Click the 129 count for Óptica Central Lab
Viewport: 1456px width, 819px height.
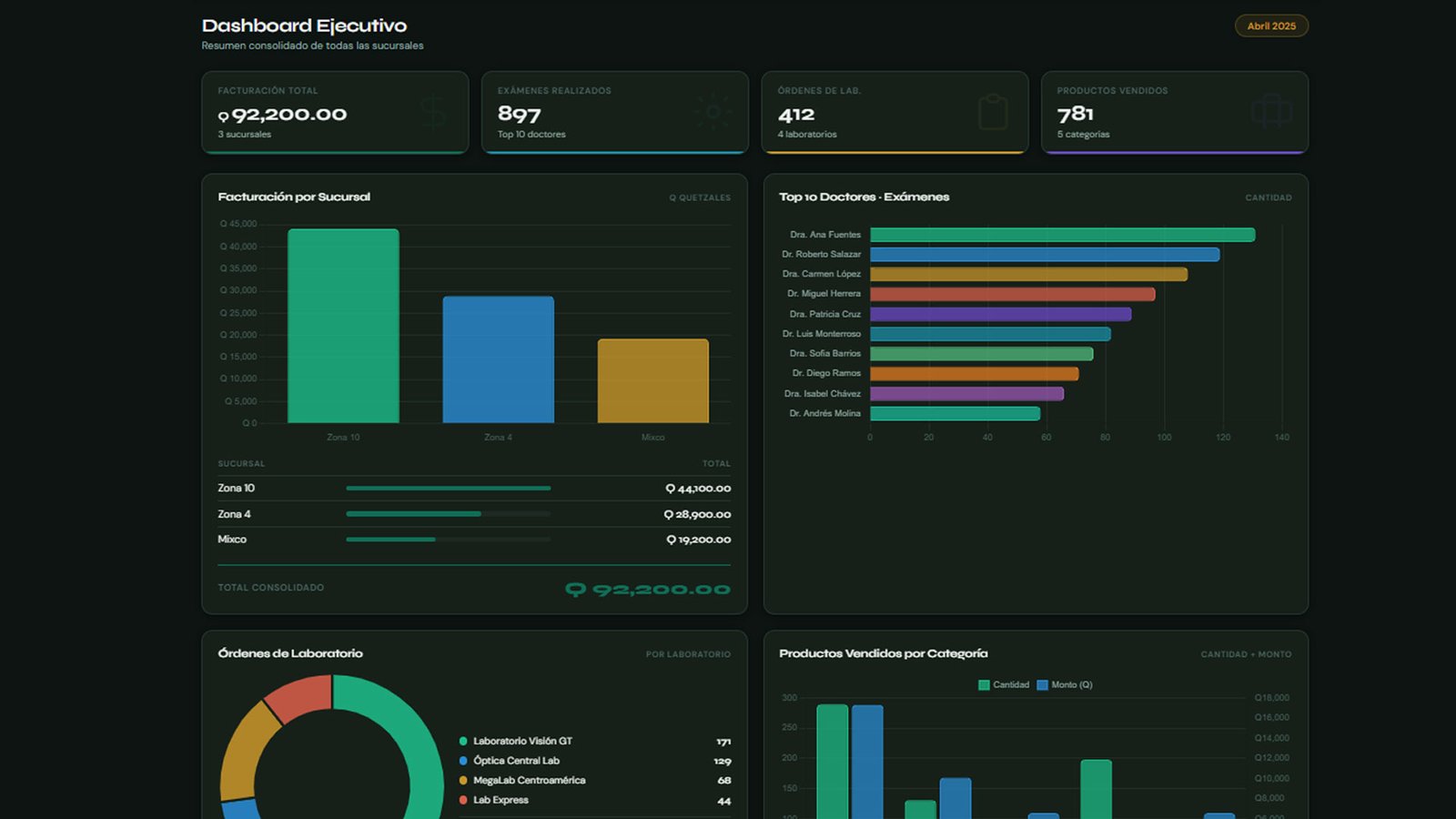tap(723, 762)
